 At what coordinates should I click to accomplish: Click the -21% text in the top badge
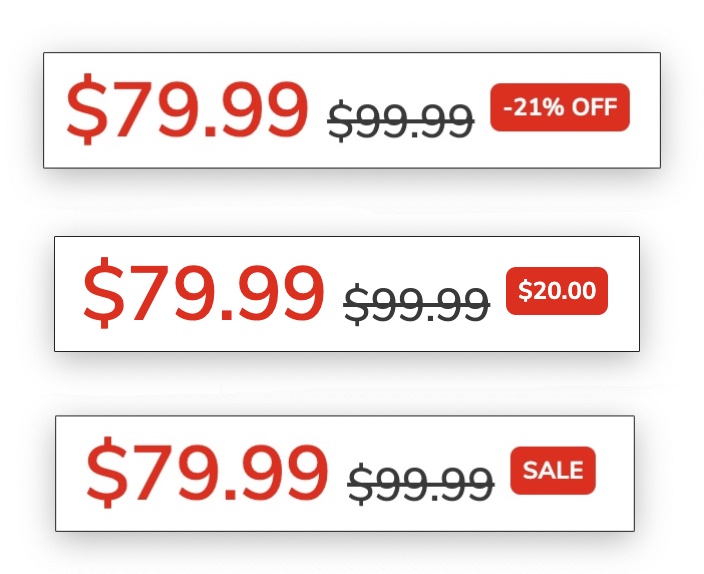coord(532,107)
